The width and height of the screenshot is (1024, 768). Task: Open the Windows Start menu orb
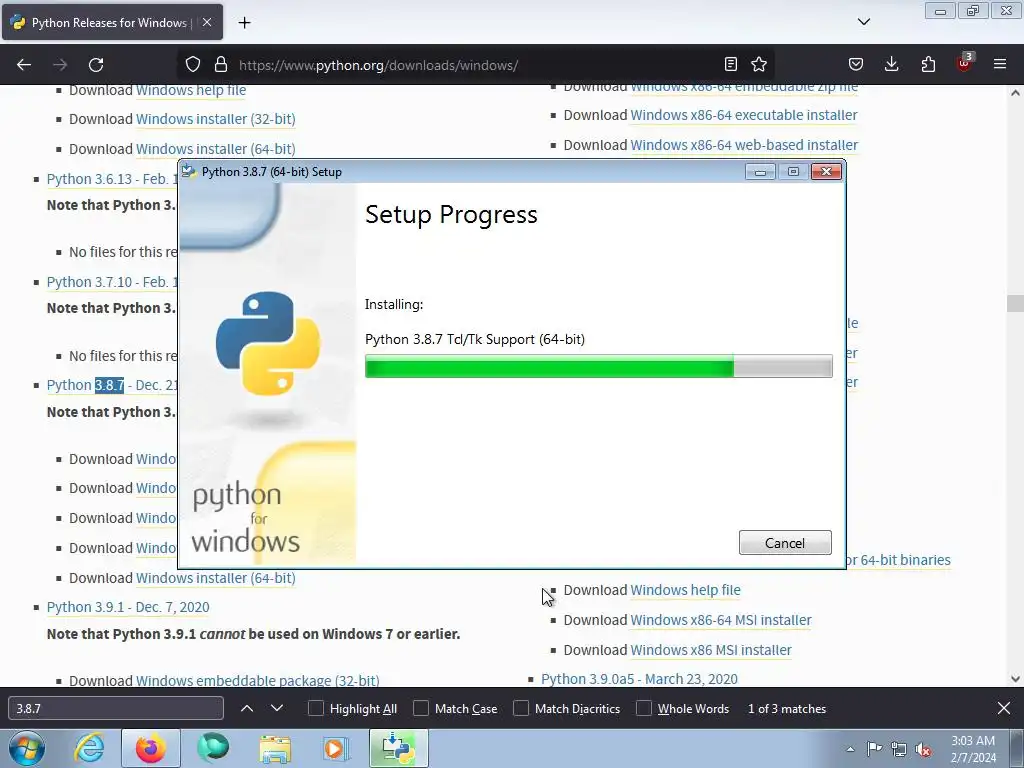point(26,748)
